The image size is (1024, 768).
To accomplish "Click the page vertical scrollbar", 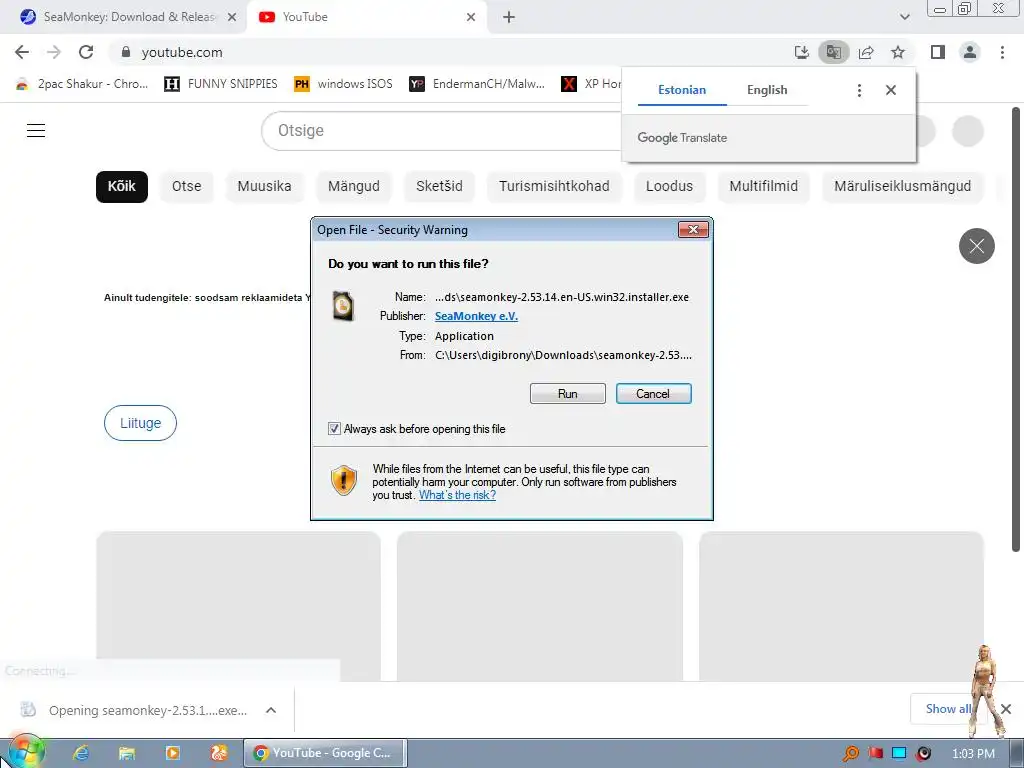I will [x=1016, y=328].
